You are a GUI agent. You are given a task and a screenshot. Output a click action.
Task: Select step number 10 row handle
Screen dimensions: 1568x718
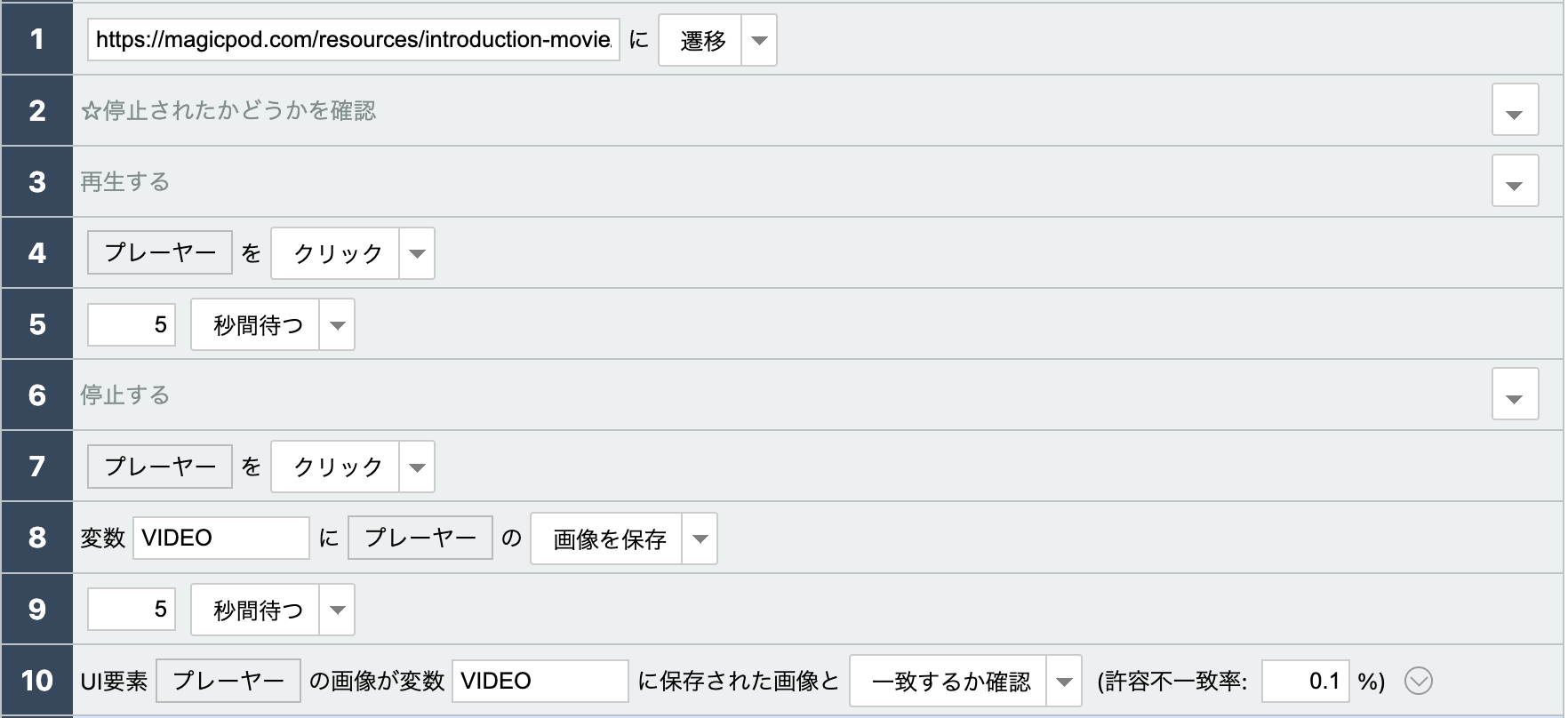[x=36, y=681]
